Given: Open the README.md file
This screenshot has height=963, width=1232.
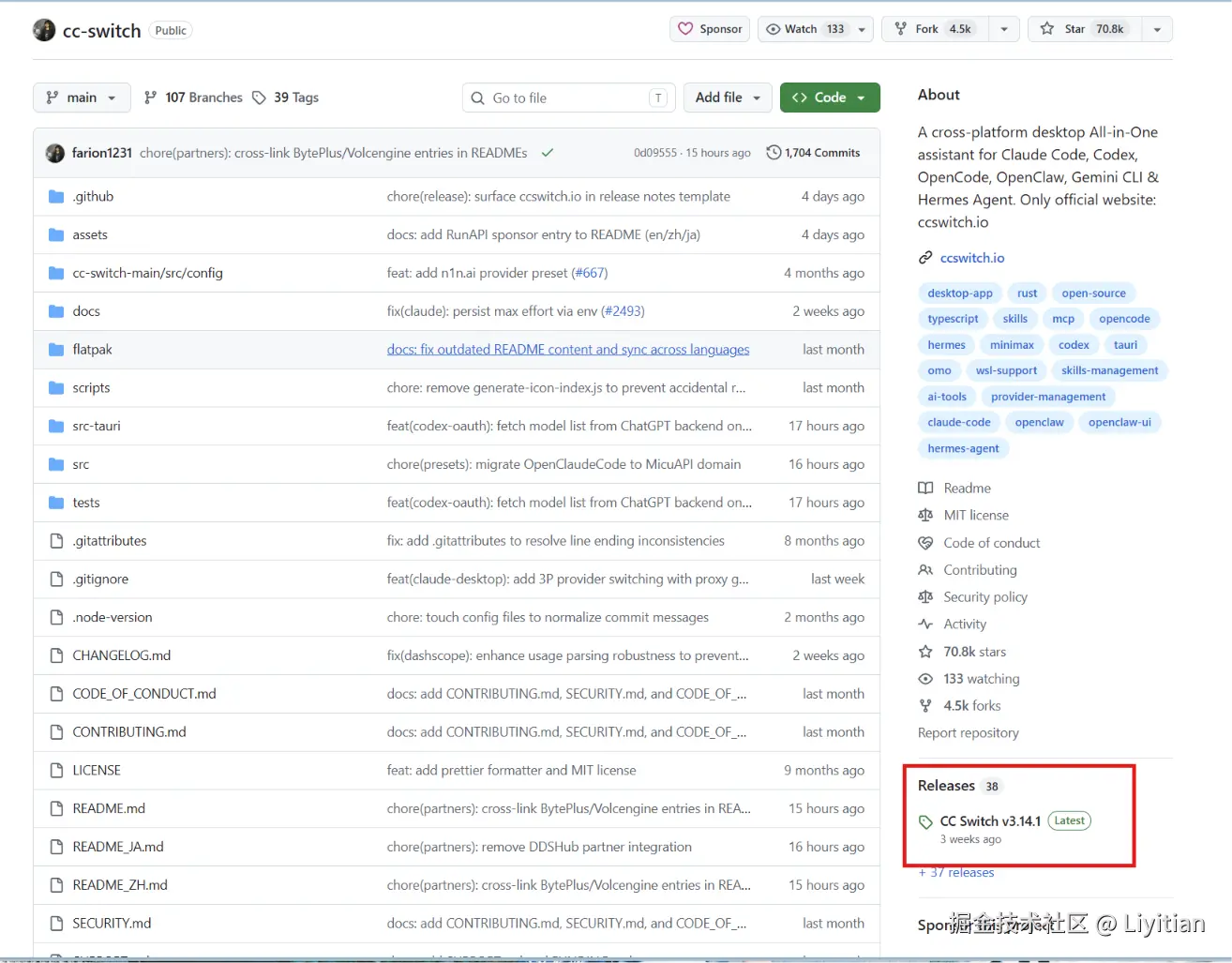Looking at the screenshot, I should (x=109, y=808).
